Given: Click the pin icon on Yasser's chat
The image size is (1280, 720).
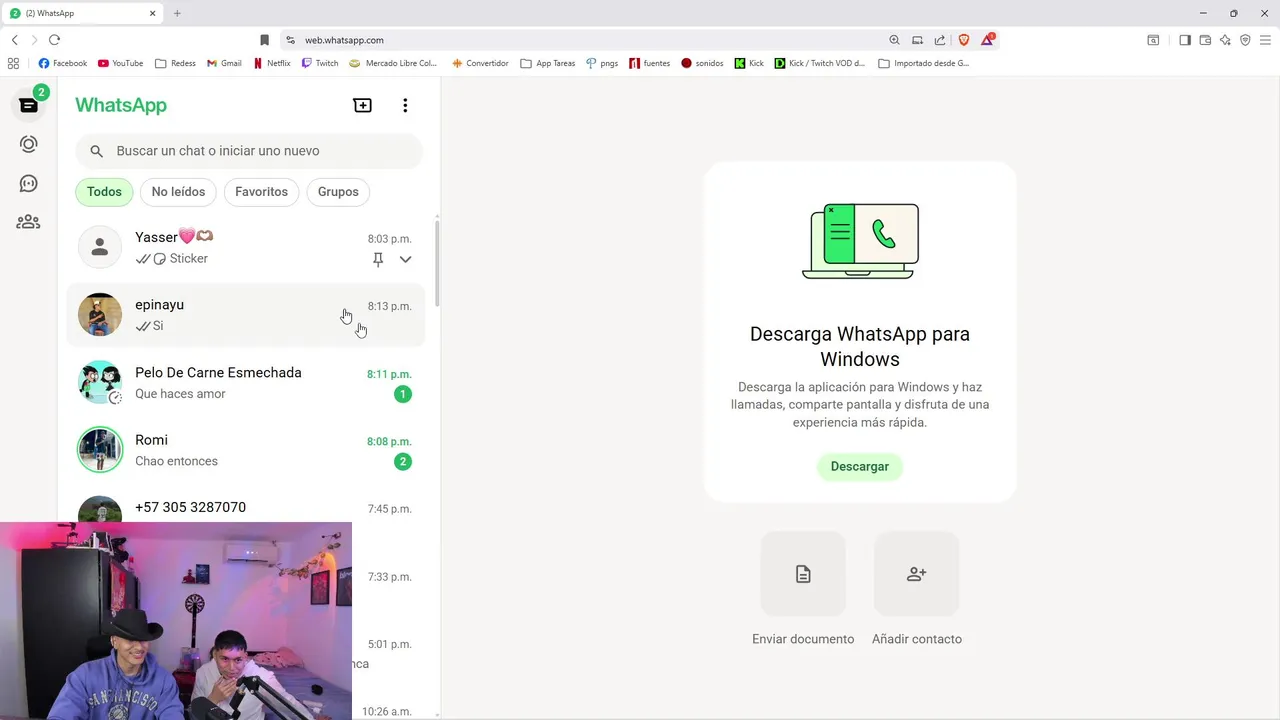Looking at the screenshot, I should 378,259.
